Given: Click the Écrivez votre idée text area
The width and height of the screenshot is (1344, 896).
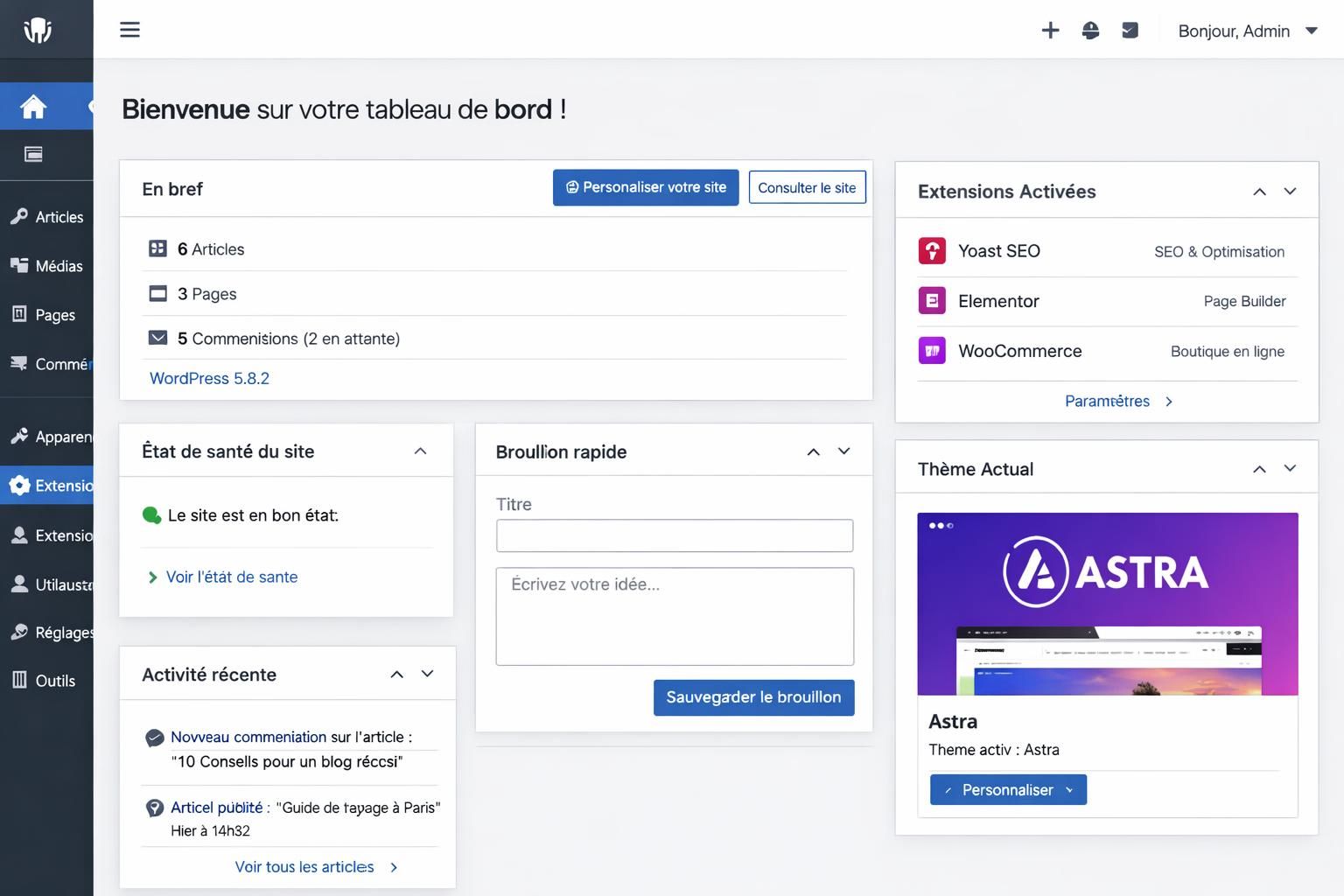Looking at the screenshot, I should point(675,616).
